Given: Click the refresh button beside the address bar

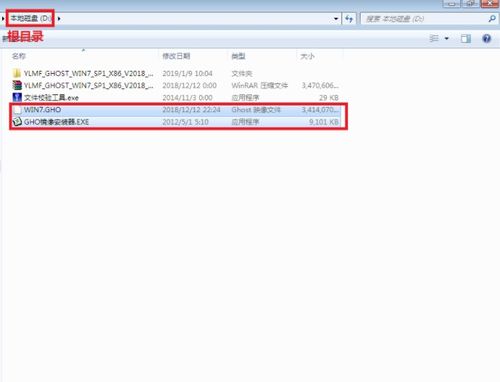Looking at the screenshot, I should point(349,19).
